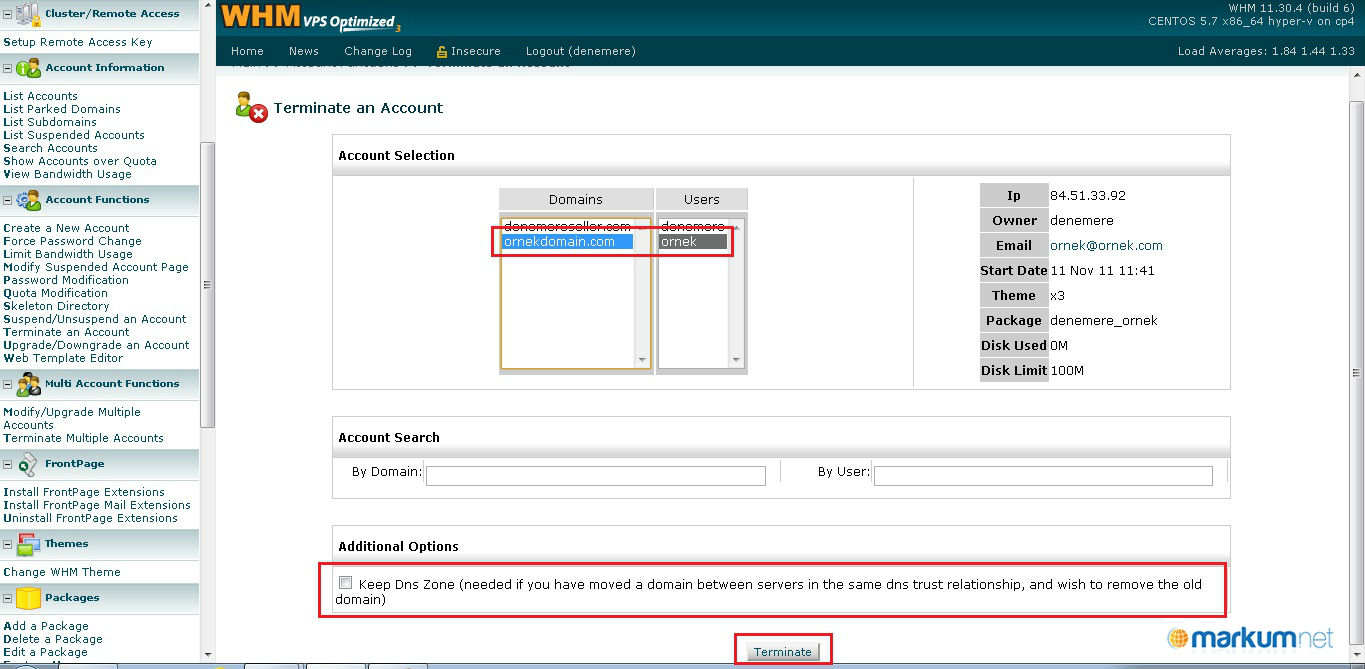This screenshot has width=1365, height=669.
Task: Select denemereseller.com in Domains list
Action: click(x=567, y=227)
